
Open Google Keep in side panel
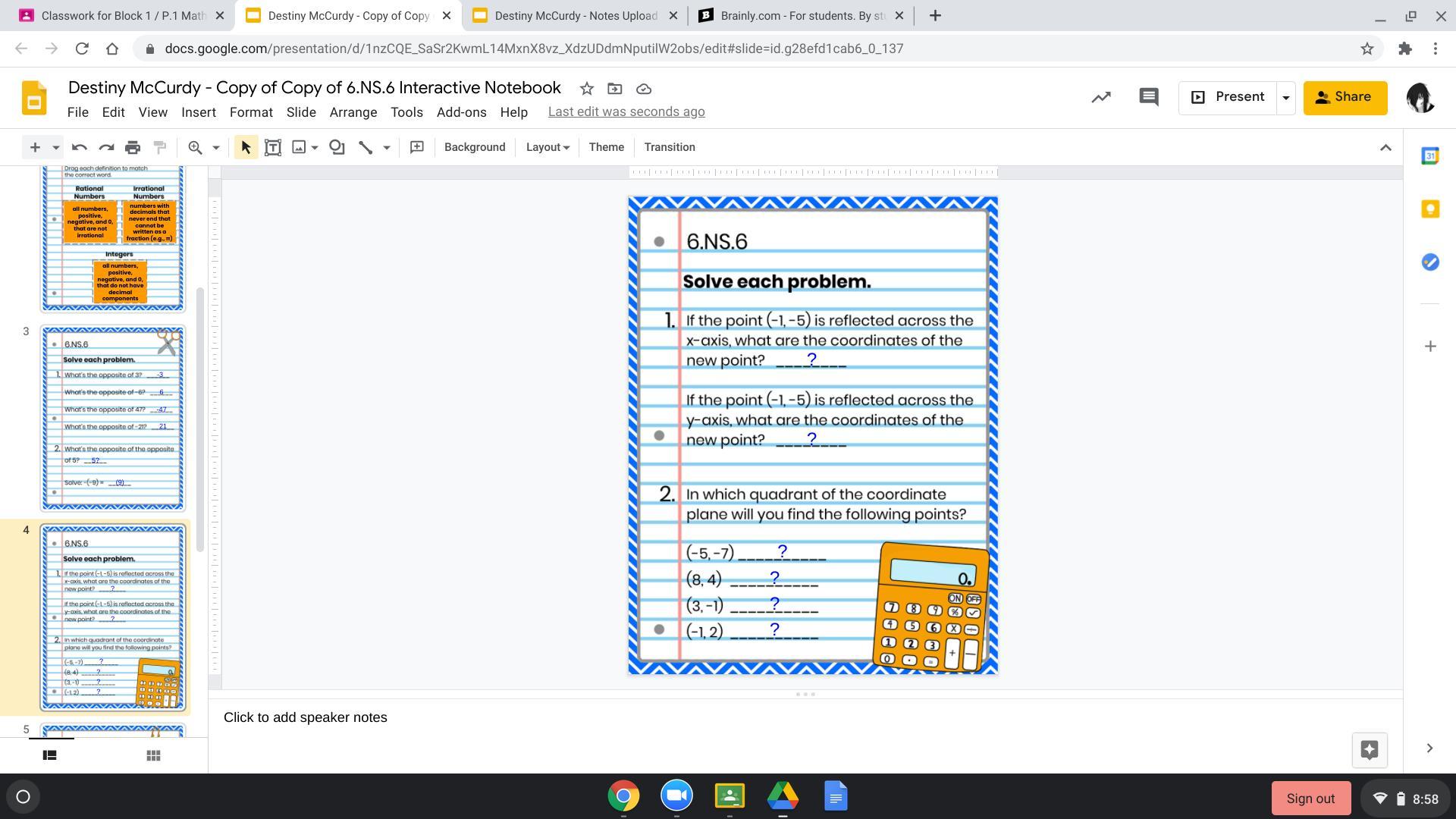click(1429, 209)
